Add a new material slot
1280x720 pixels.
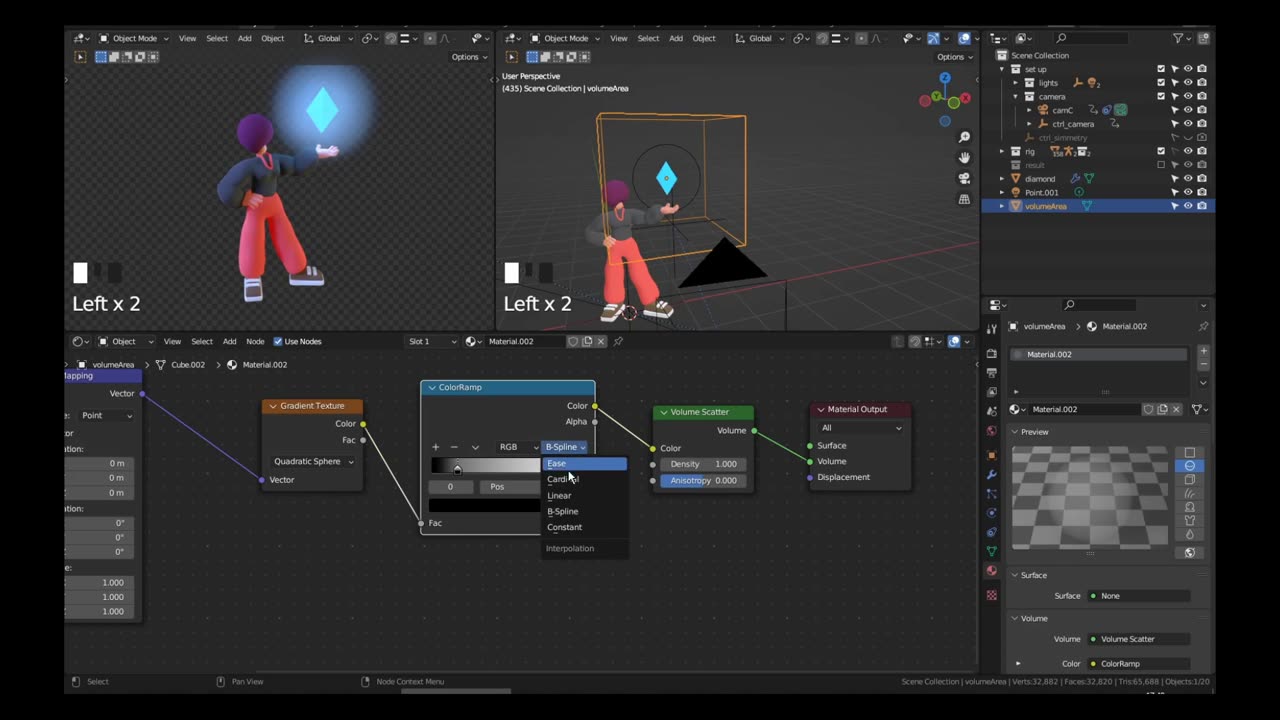1203,352
